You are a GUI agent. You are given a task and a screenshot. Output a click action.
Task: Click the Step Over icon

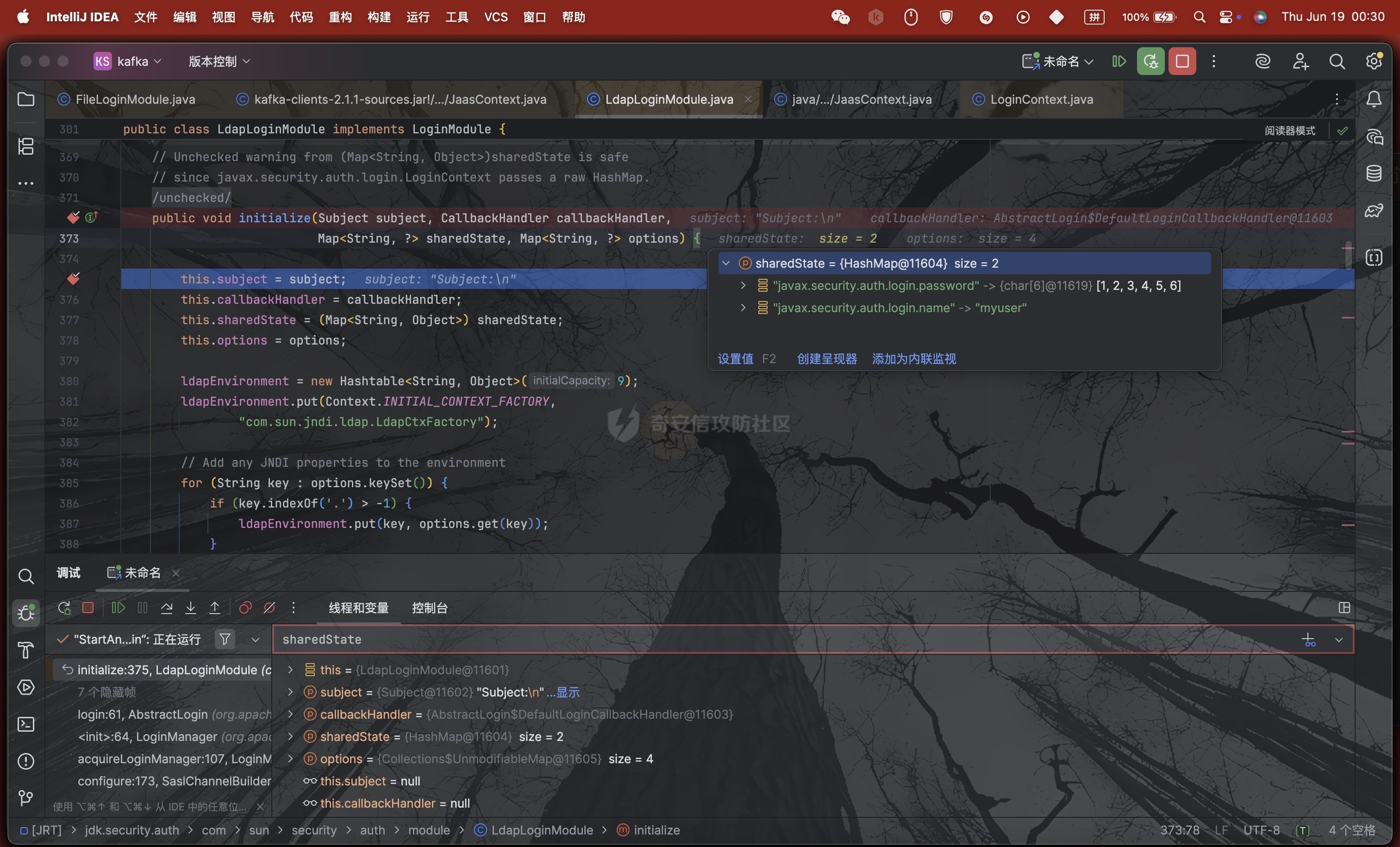(167, 608)
